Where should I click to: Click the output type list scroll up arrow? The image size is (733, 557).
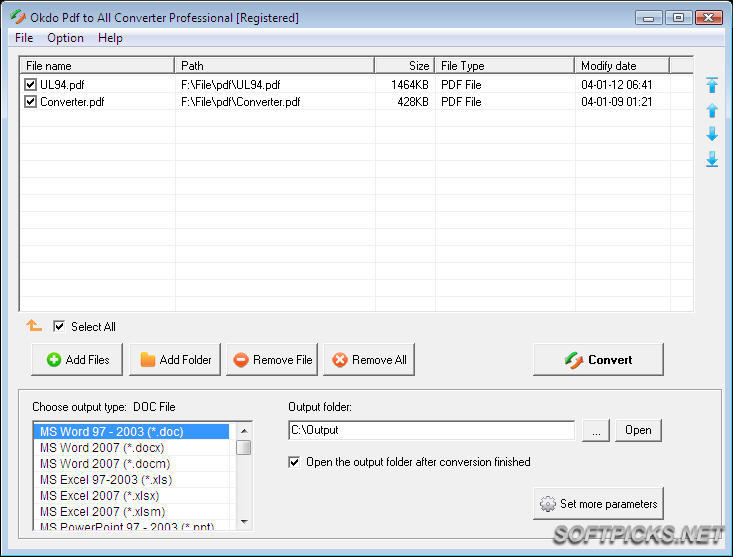coord(244,430)
